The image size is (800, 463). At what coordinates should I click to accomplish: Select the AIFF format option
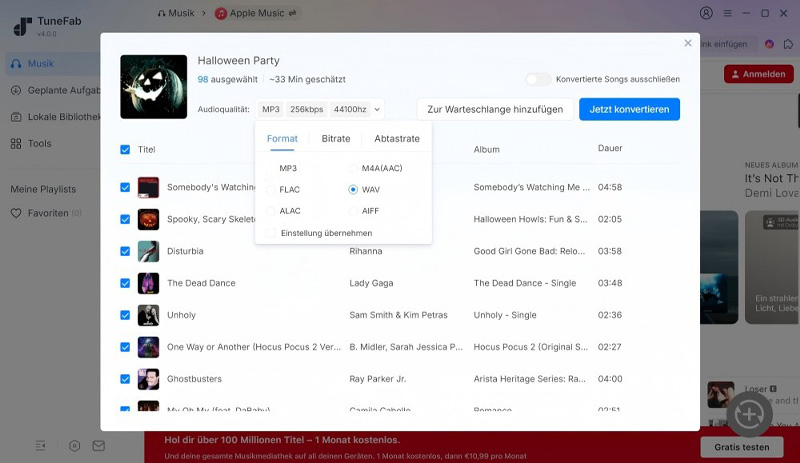tap(364, 211)
